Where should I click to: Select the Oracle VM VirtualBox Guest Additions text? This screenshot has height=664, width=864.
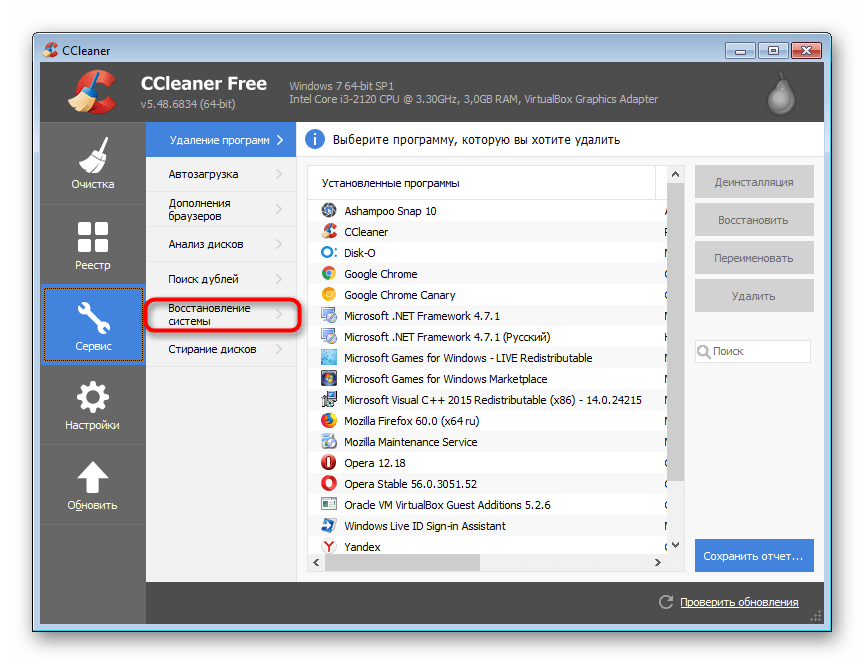[x=447, y=505]
